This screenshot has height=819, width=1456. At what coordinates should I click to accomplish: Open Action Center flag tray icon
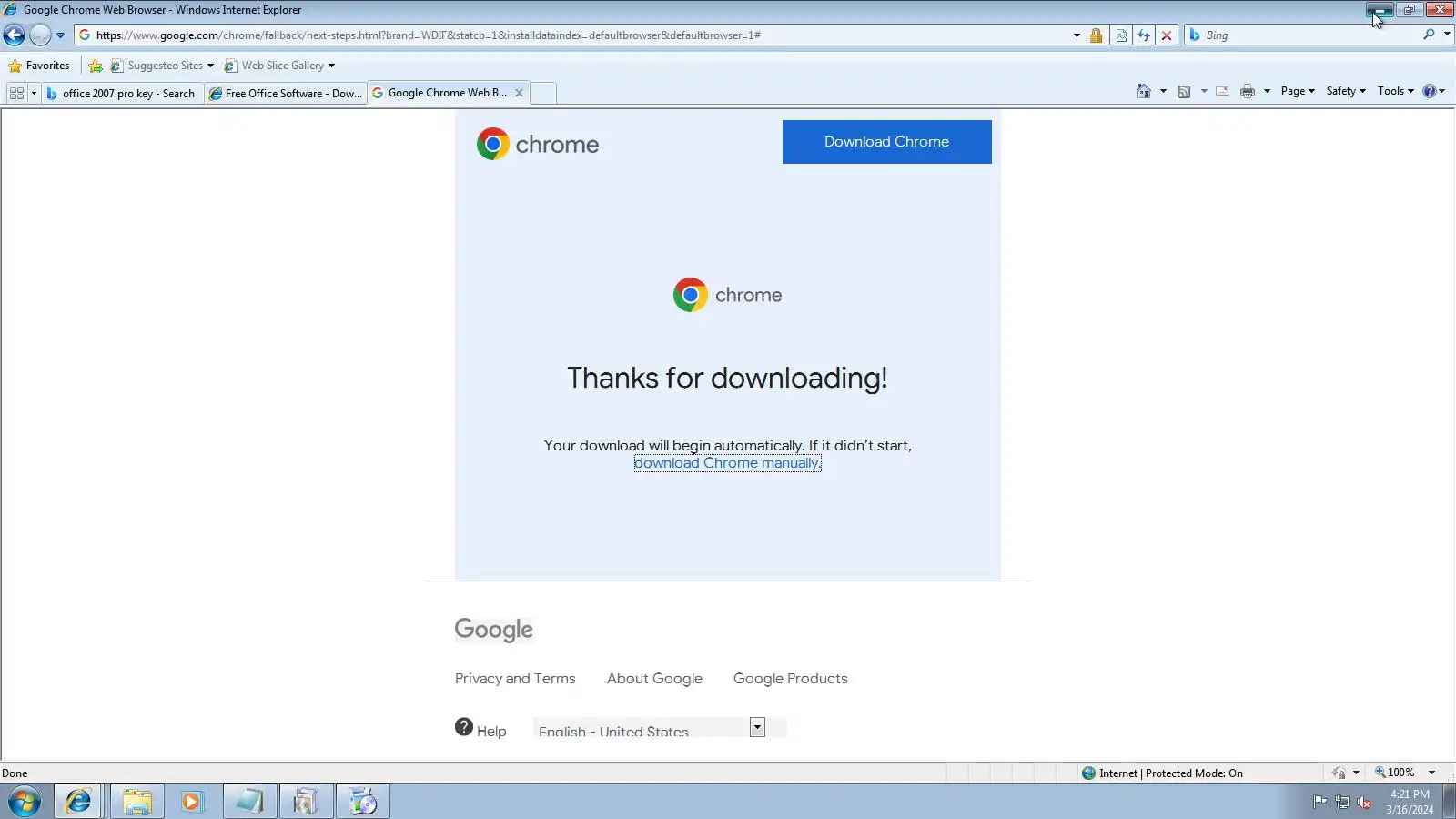pos(1319,802)
